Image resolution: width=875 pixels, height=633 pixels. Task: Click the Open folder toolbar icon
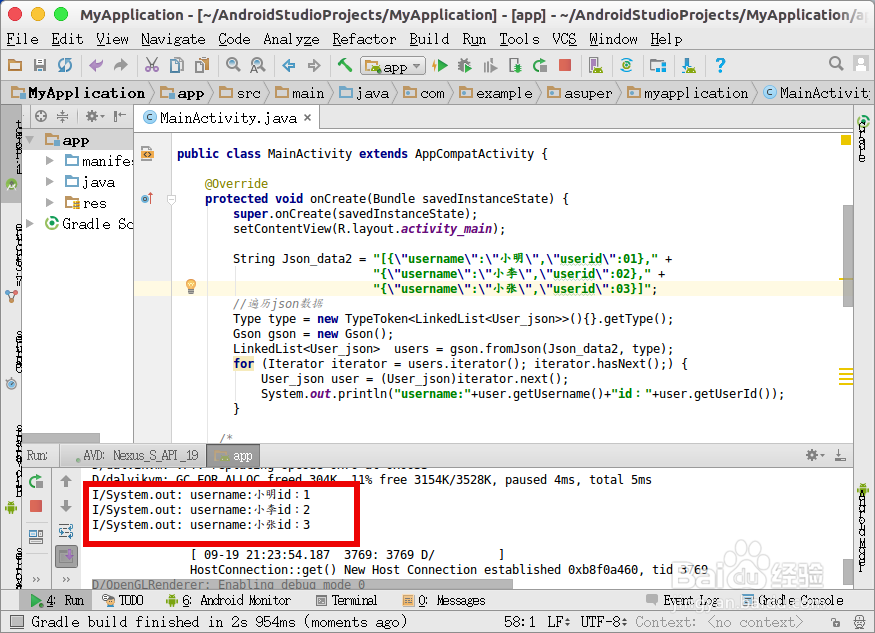[x=15, y=65]
